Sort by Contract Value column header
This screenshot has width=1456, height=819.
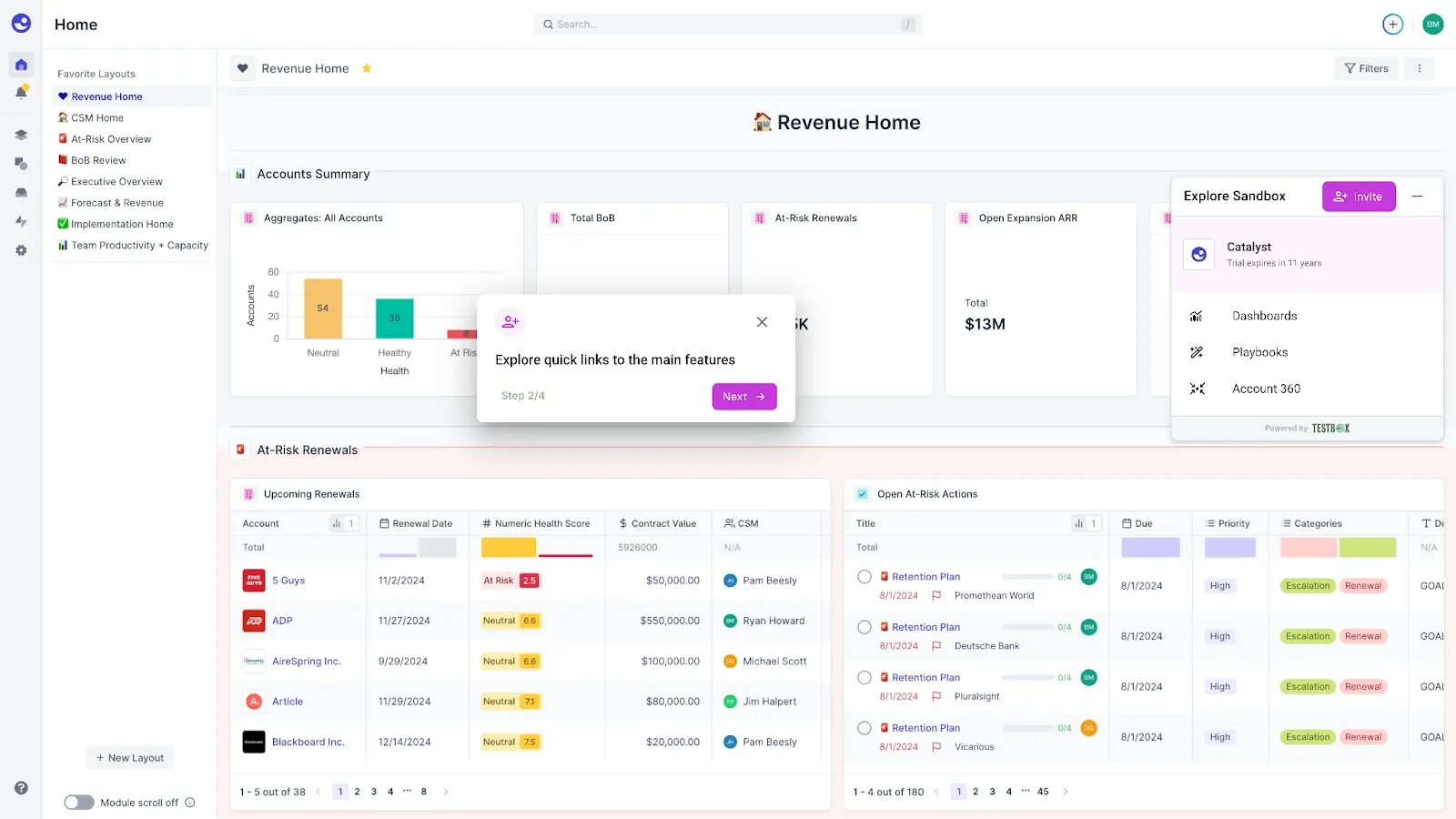click(657, 523)
